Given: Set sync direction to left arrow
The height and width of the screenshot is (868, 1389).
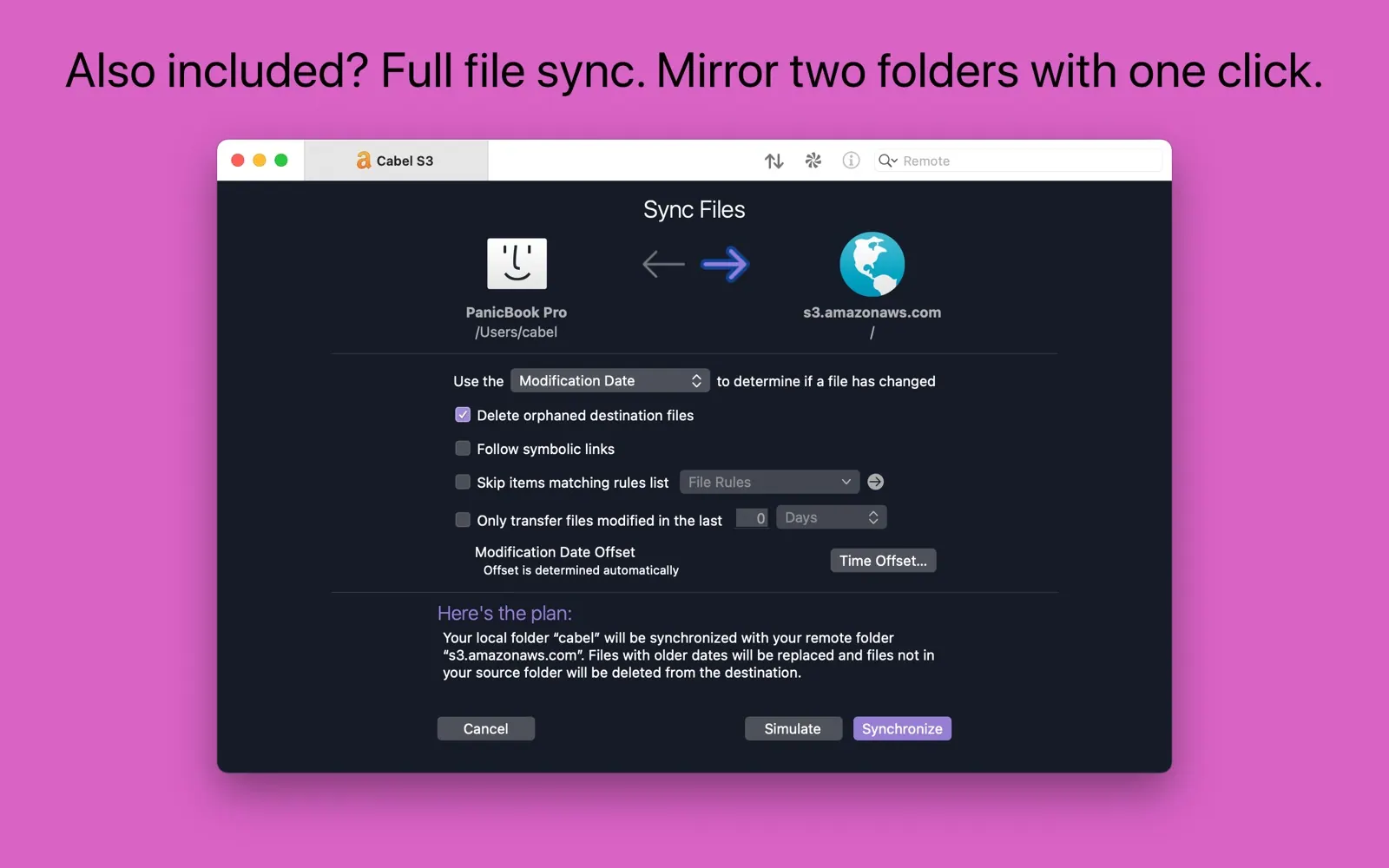Looking at the screenshot, I should (663, 264).
